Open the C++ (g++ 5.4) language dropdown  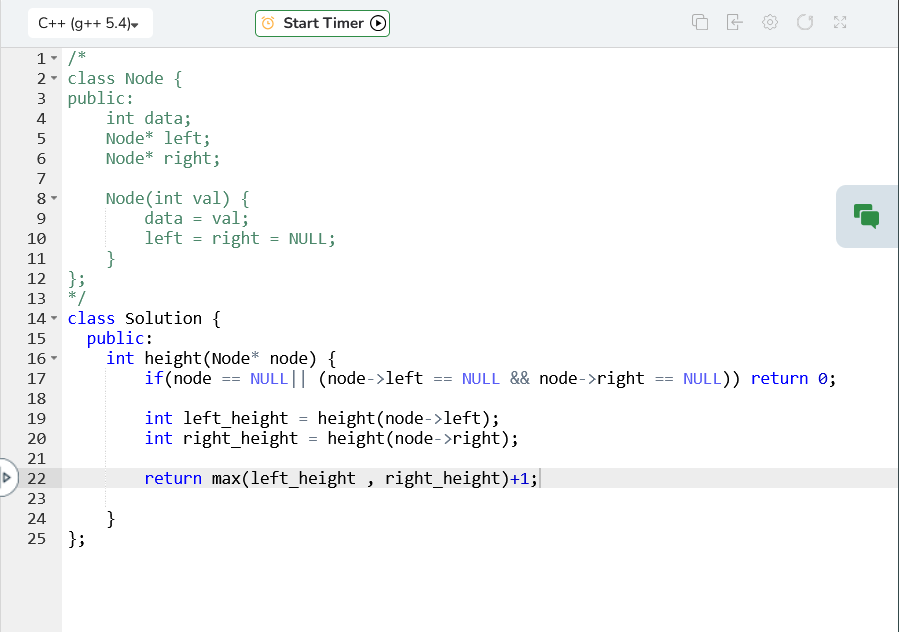pos(90,23)
